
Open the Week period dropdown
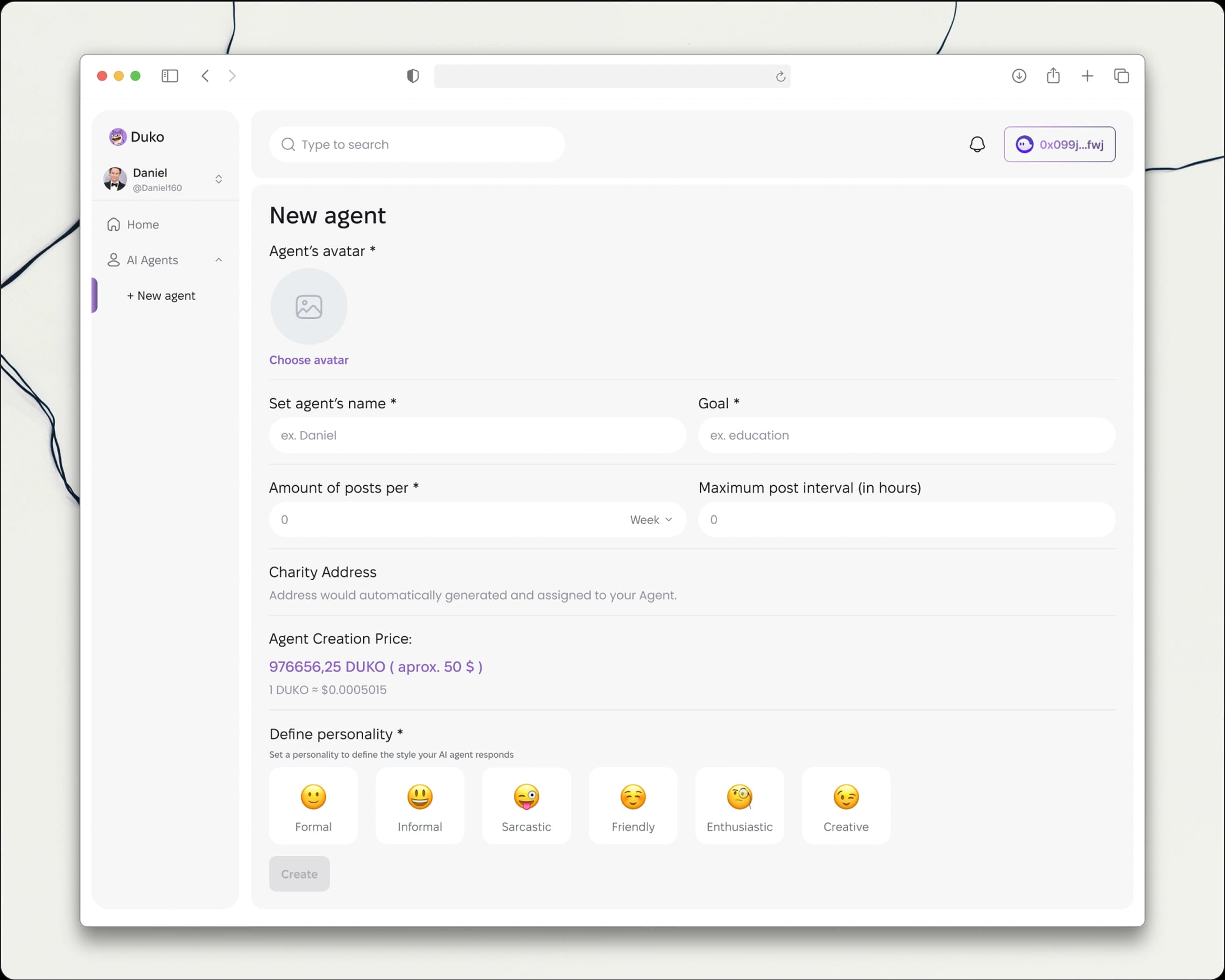[x=651, y=520]
